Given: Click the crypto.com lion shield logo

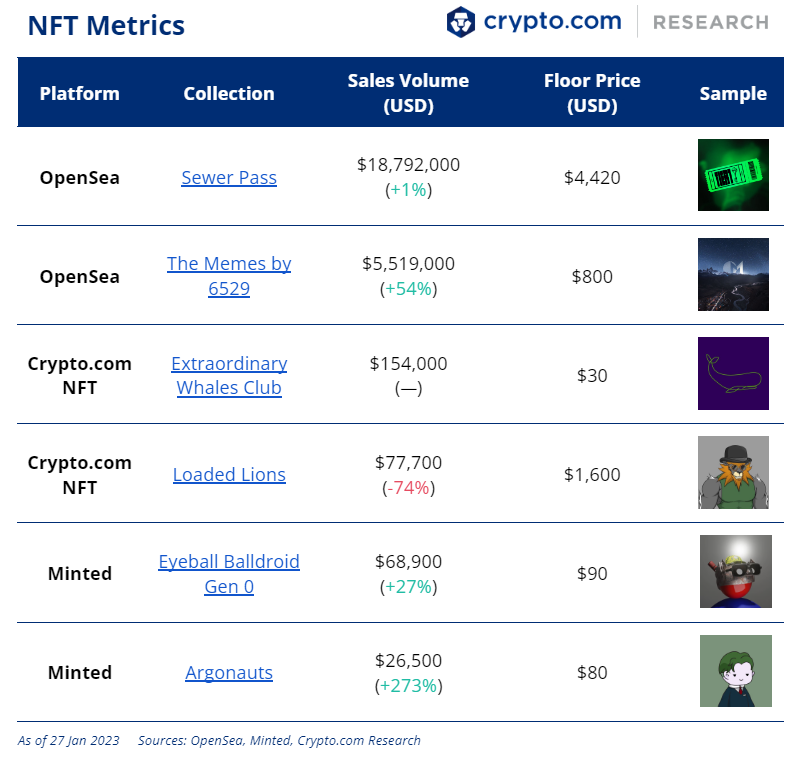Looking at the screenshot, I should (x=460, y=22).
